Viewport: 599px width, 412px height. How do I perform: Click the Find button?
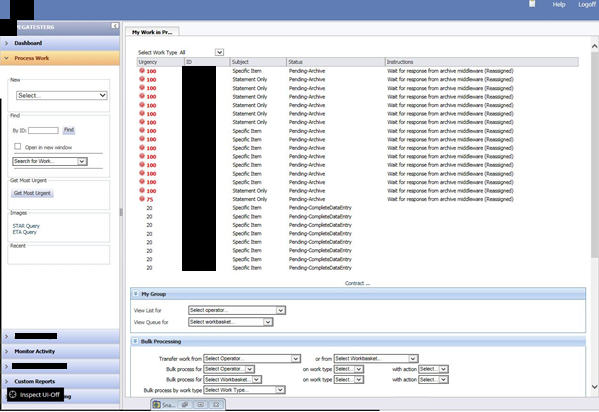point(69,130)
